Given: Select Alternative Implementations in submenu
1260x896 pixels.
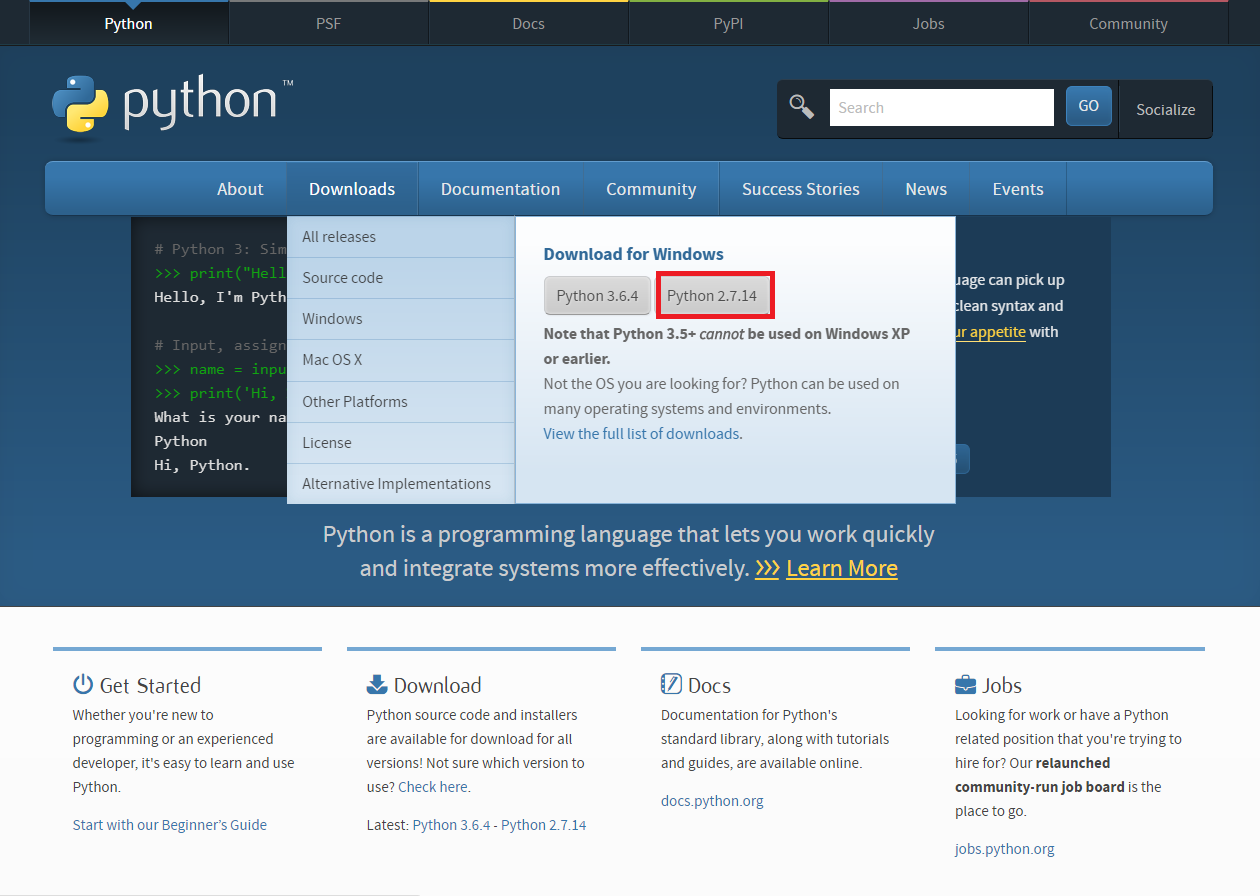Looking at the screenshot, I should tap(401, 484).
